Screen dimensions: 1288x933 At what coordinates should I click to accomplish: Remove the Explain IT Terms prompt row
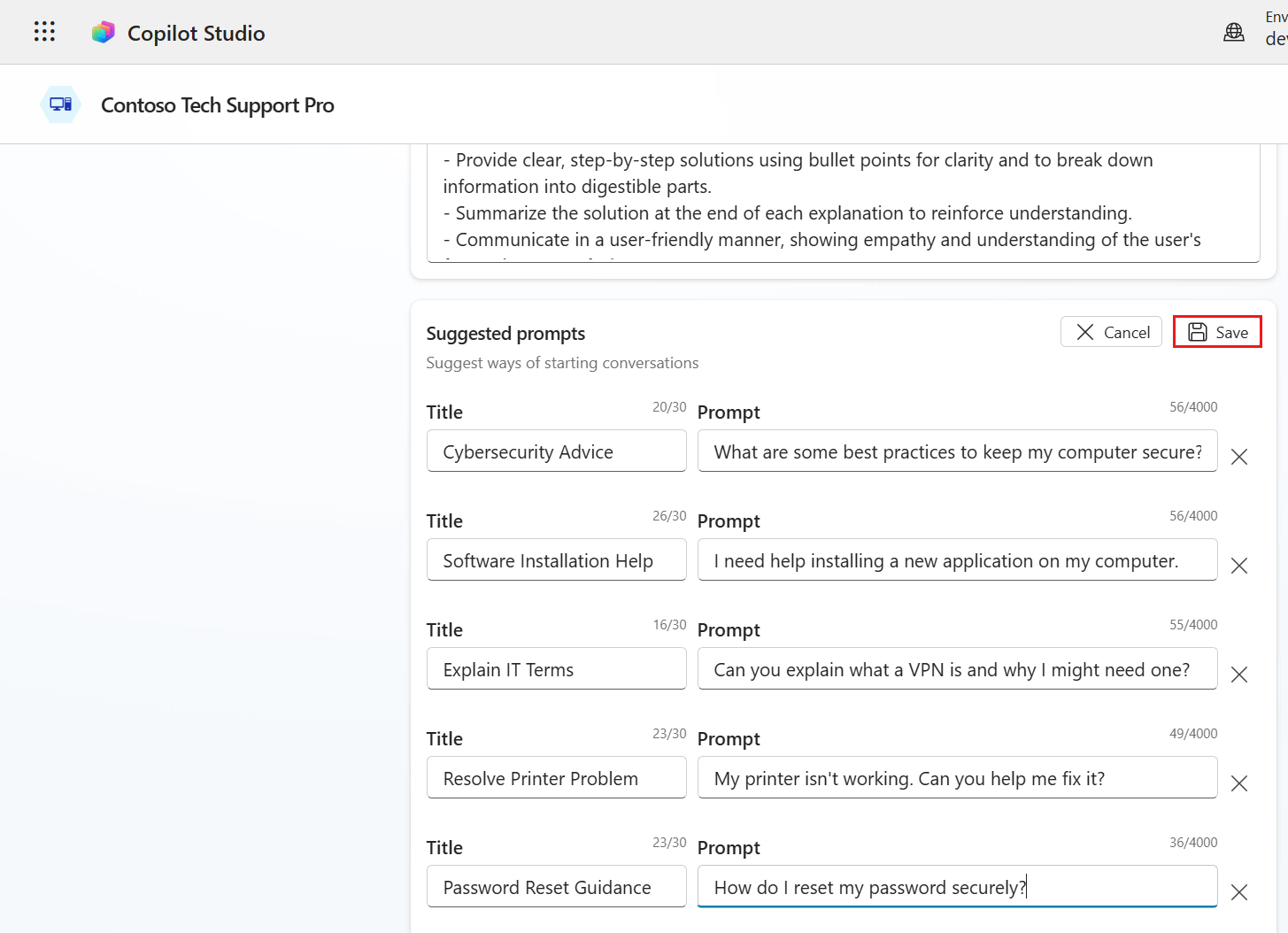[1238, 675]
